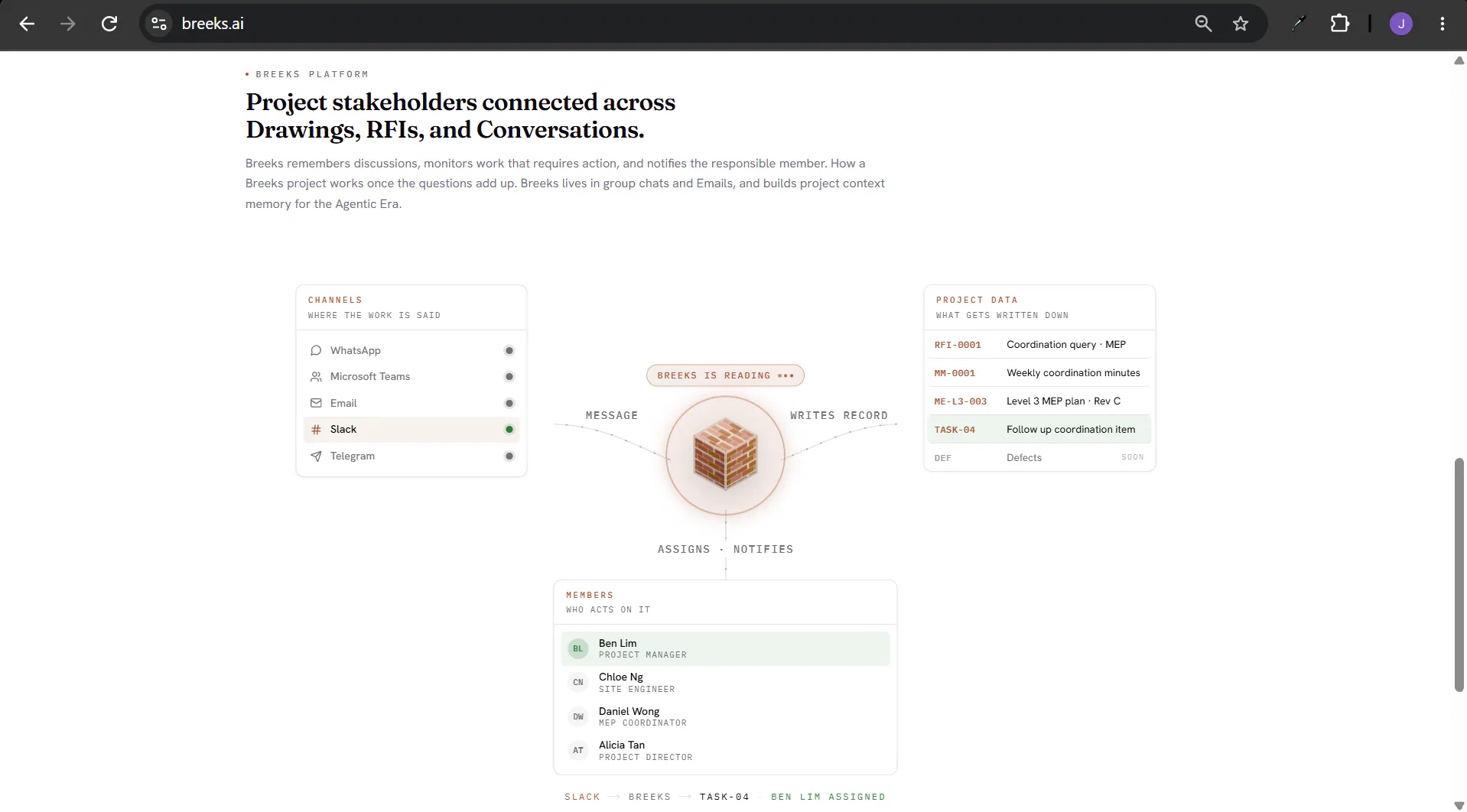1467x812 pixels.
Task: Click the 'WRITES RECORD' flow label
Action: (x=839, y=416)
